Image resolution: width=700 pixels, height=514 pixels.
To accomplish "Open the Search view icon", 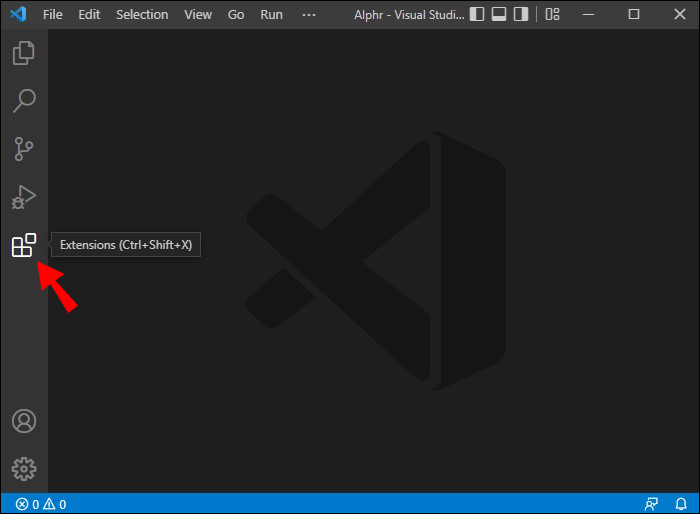I will pos(24,100).
